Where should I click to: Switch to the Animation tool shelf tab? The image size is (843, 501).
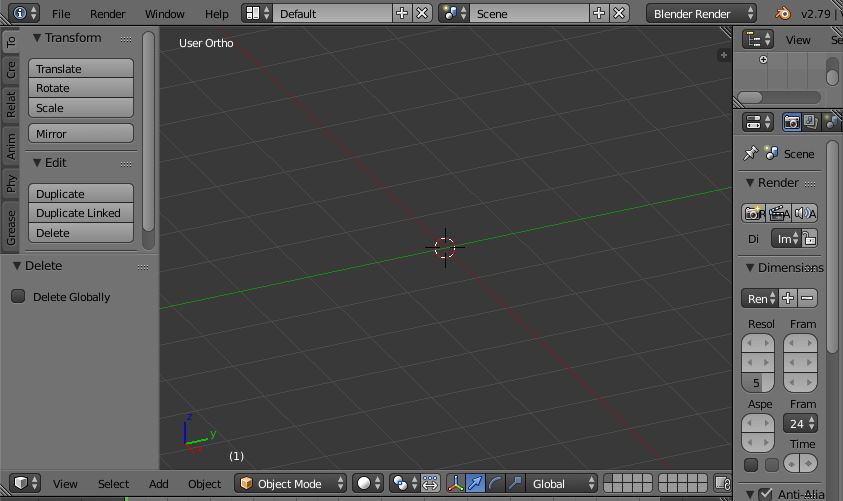coord(11,146)
